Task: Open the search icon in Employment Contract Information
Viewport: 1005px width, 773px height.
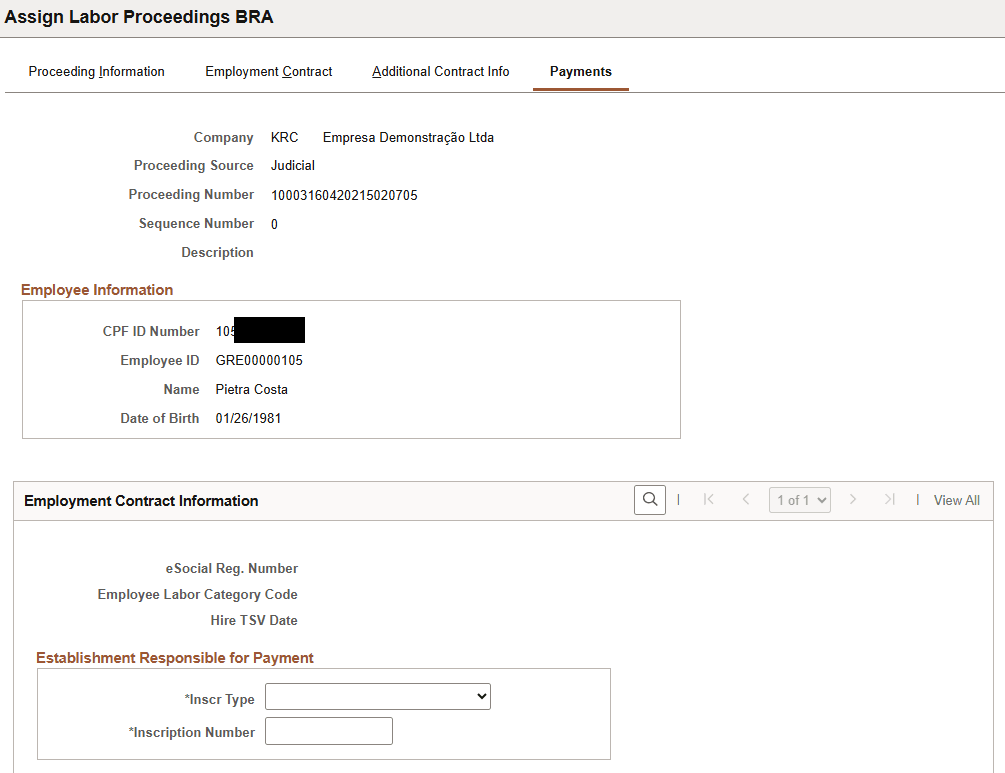Action: click(x=649, y=499)
